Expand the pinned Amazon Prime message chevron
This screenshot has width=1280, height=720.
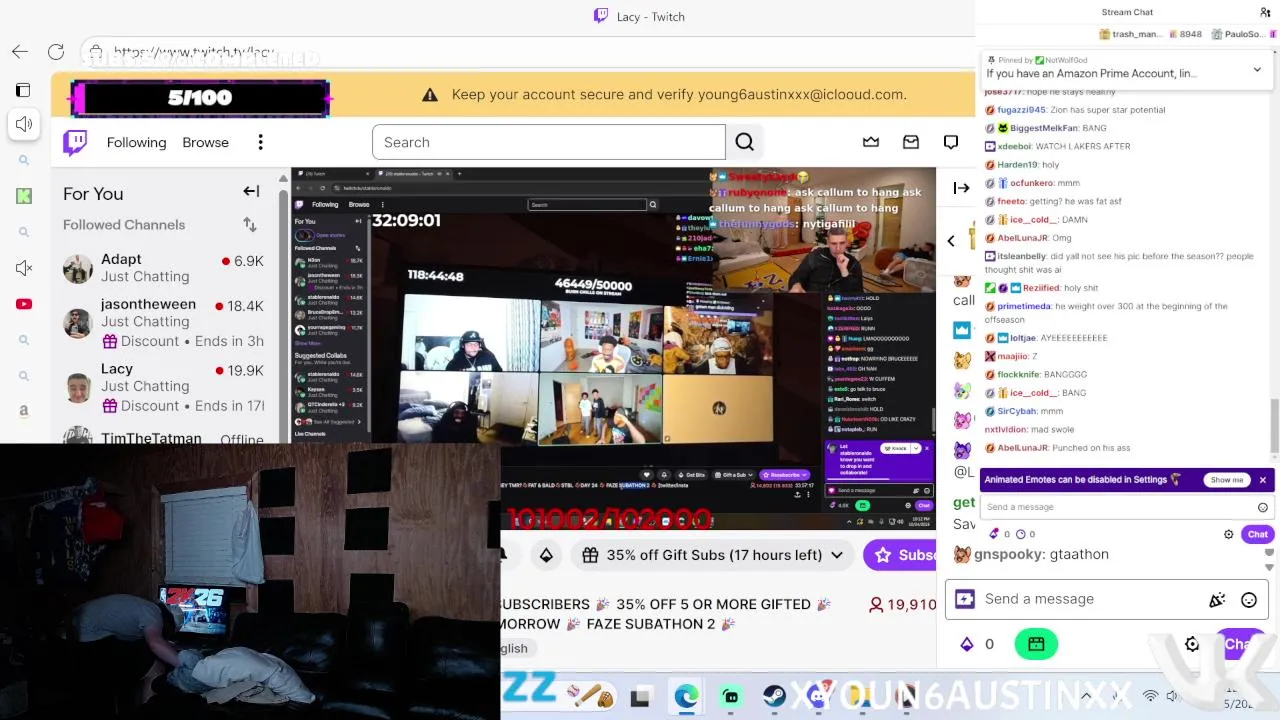tap(1257, 69)
